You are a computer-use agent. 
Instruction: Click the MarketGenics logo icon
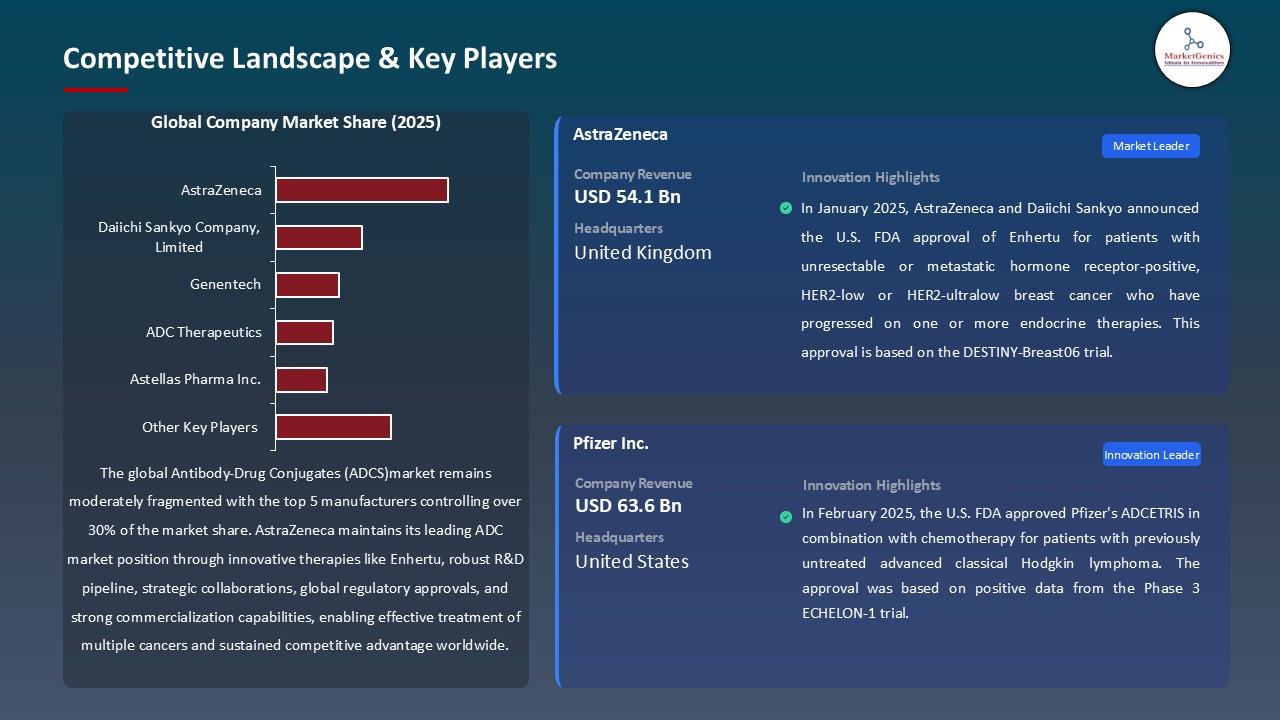click(x=1192, y=49)
